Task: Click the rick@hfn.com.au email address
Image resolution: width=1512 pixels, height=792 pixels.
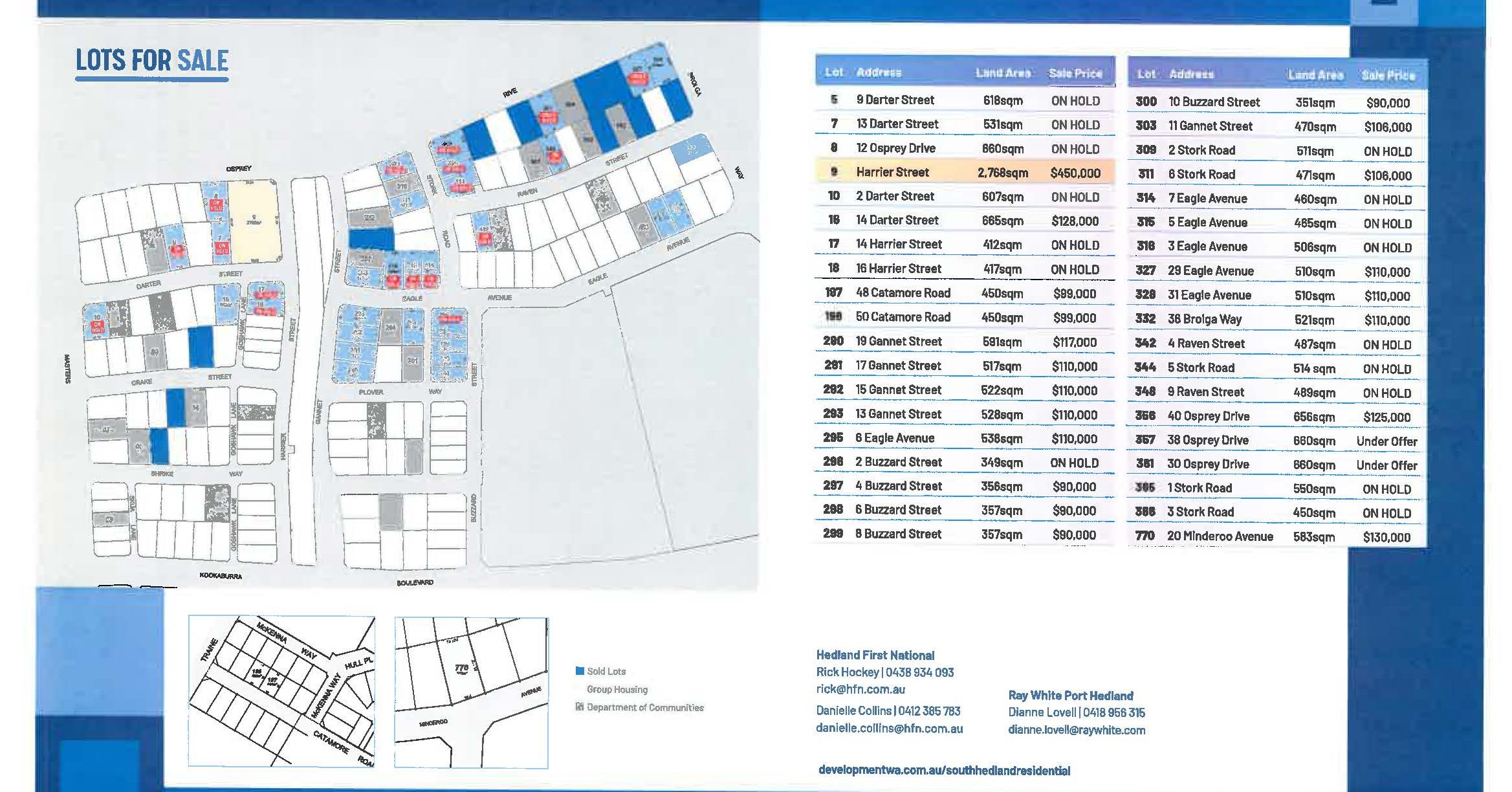Action: (x=860, y=689)
